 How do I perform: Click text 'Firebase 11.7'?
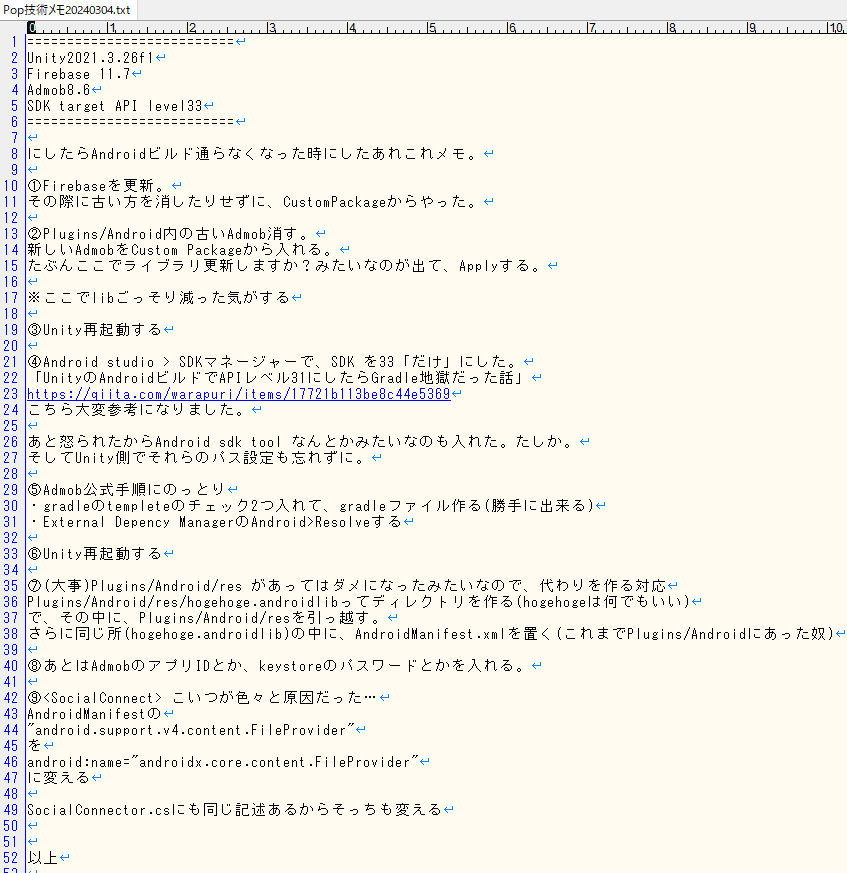click(79, 74)
